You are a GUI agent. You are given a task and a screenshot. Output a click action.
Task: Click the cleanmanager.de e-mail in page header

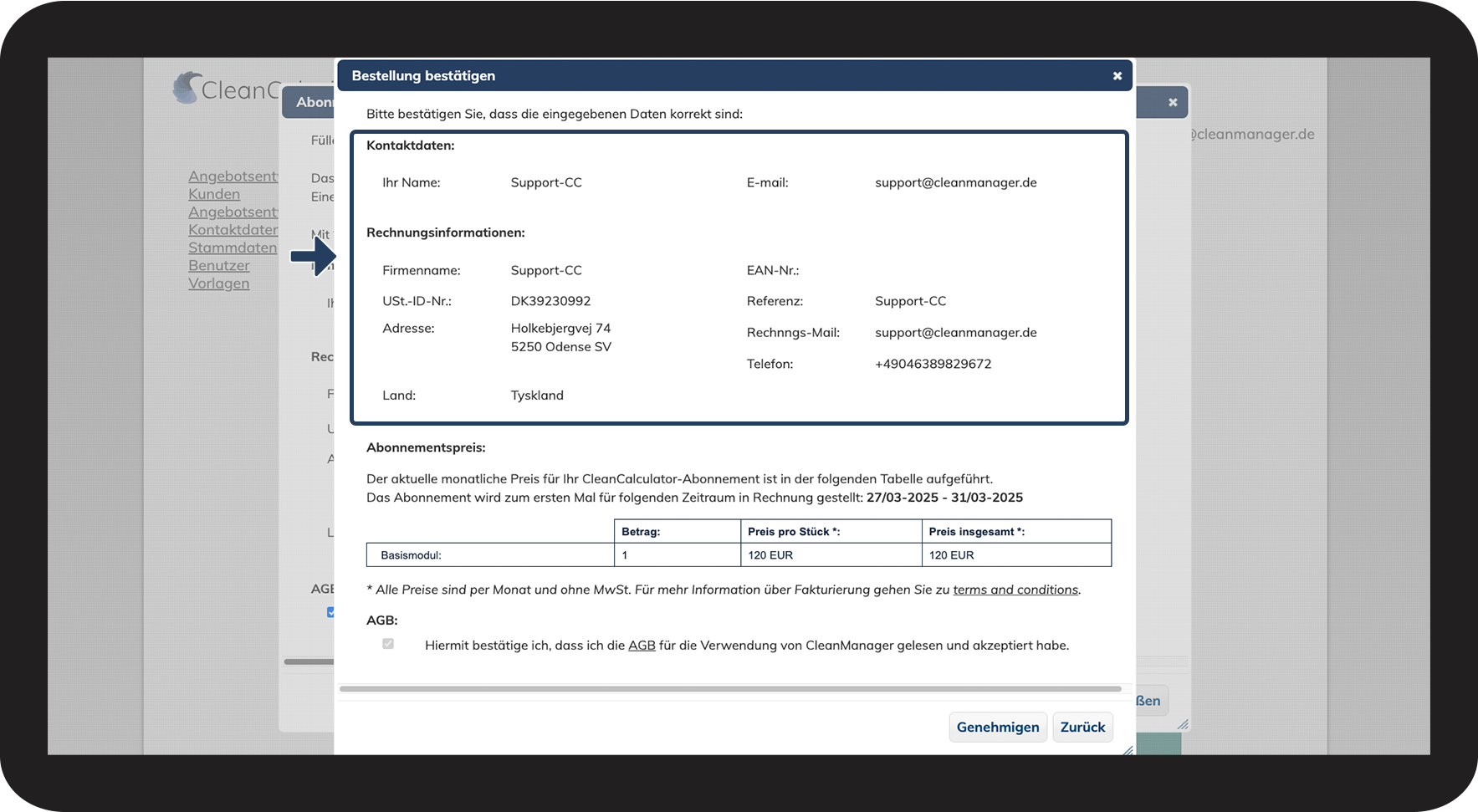pyautogui.click(x=1252, y=134)
